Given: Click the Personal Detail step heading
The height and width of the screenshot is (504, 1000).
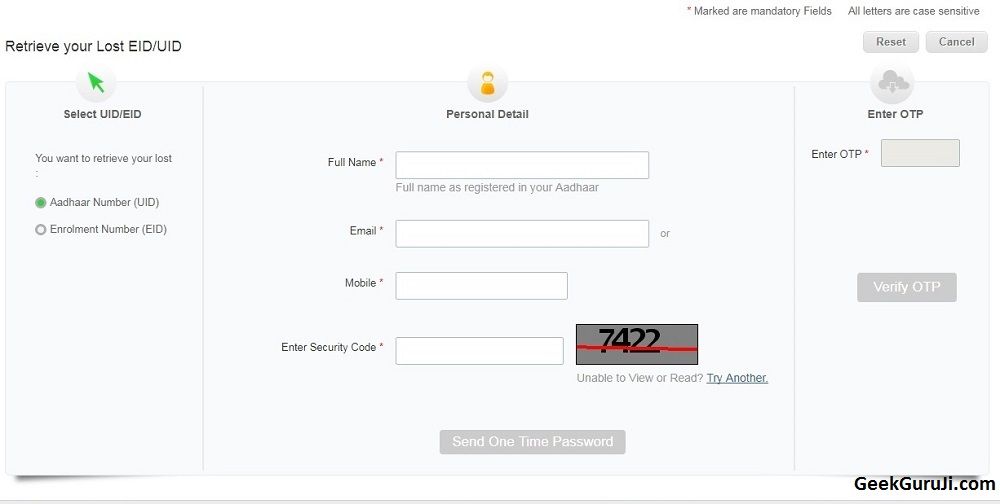Looking at the screenshot, I should 487,114.
